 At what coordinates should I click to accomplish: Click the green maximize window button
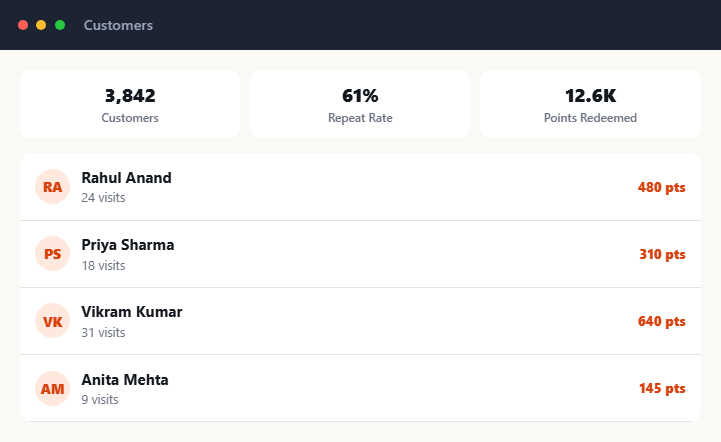tap(60, 25)
